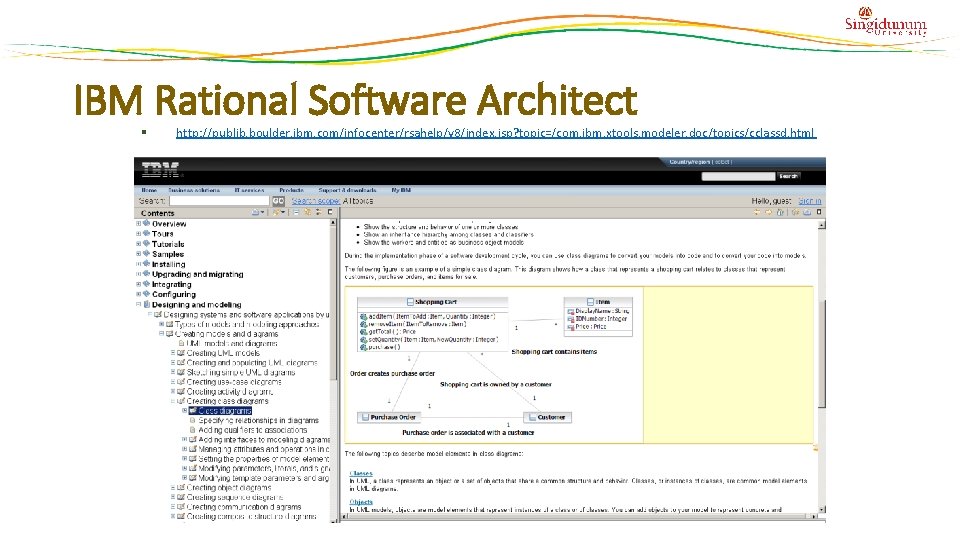960x540 pixels.
Task: Open the Search scope link
Action: coord(315,201)
